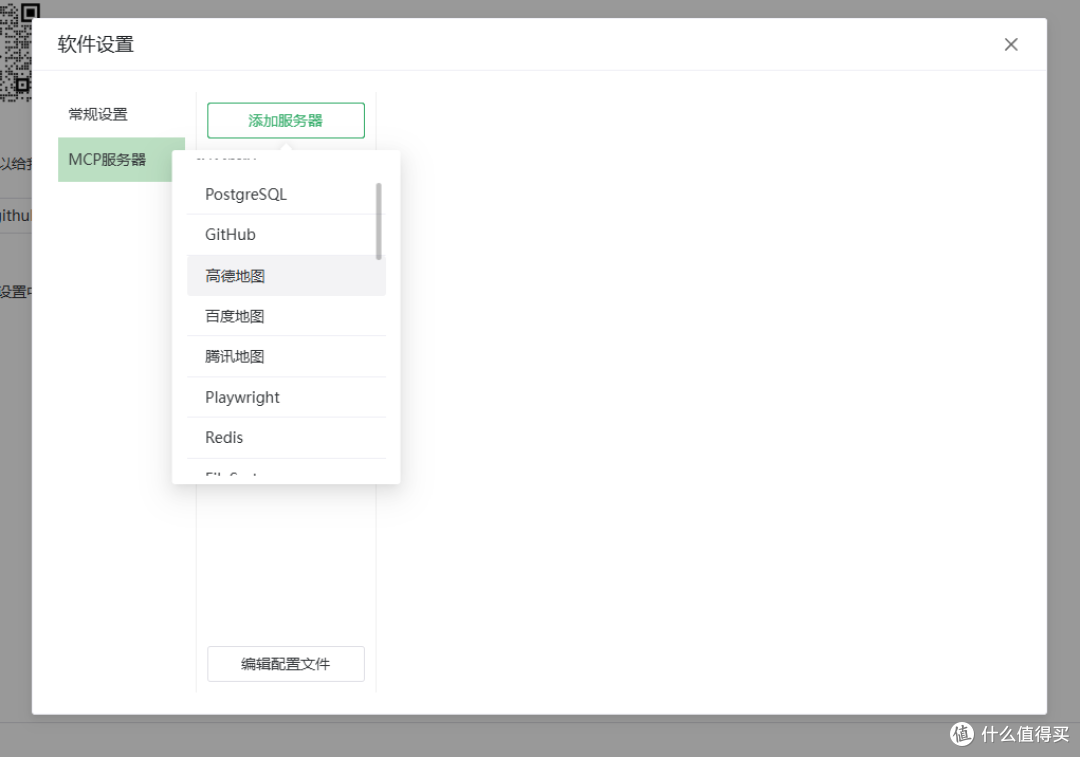The width and height of the screenshot is (1080, 757).
Task: Click the 添加服务器 button
Action: click(x=286, y=121)
